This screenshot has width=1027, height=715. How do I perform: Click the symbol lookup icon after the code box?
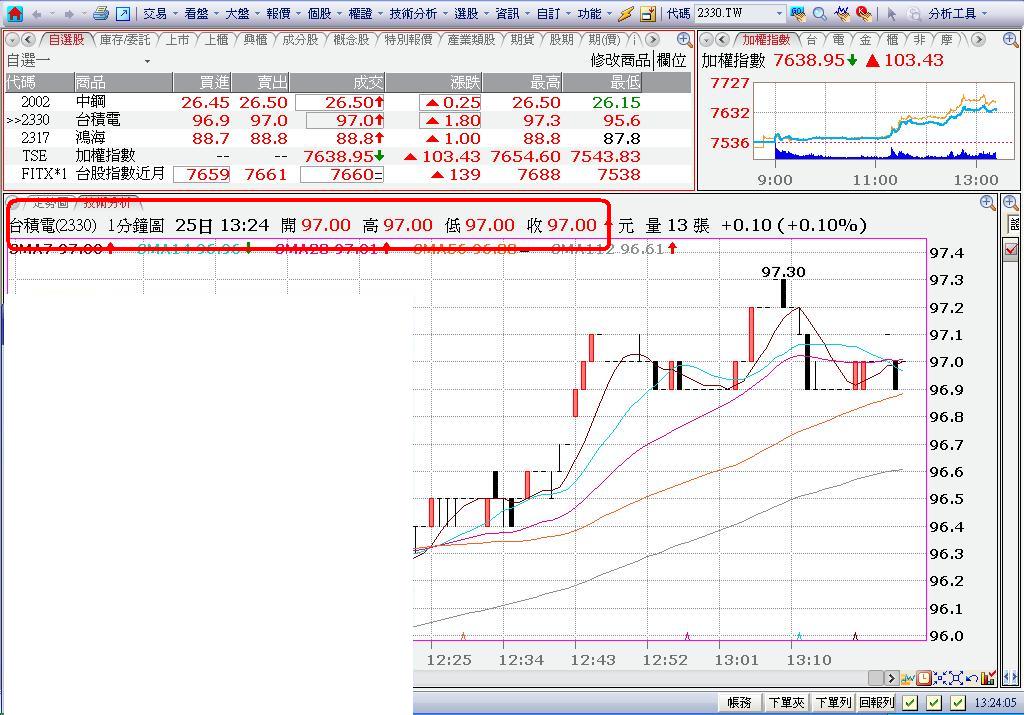click(798, 13)
